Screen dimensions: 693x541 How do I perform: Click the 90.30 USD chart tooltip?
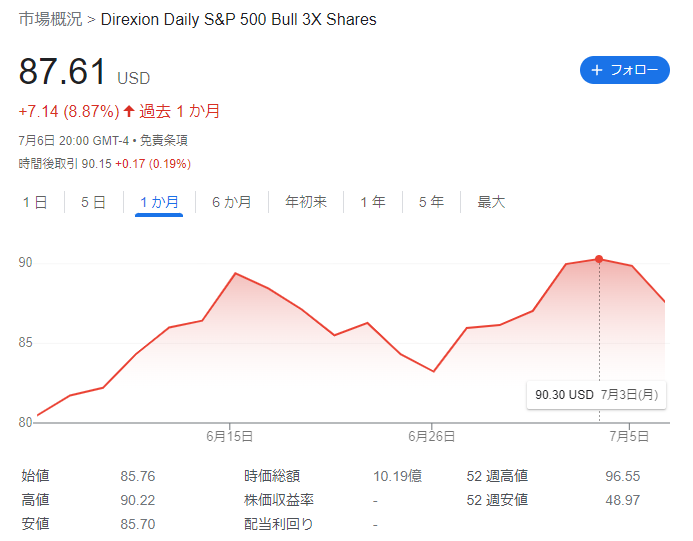point(596,395)
